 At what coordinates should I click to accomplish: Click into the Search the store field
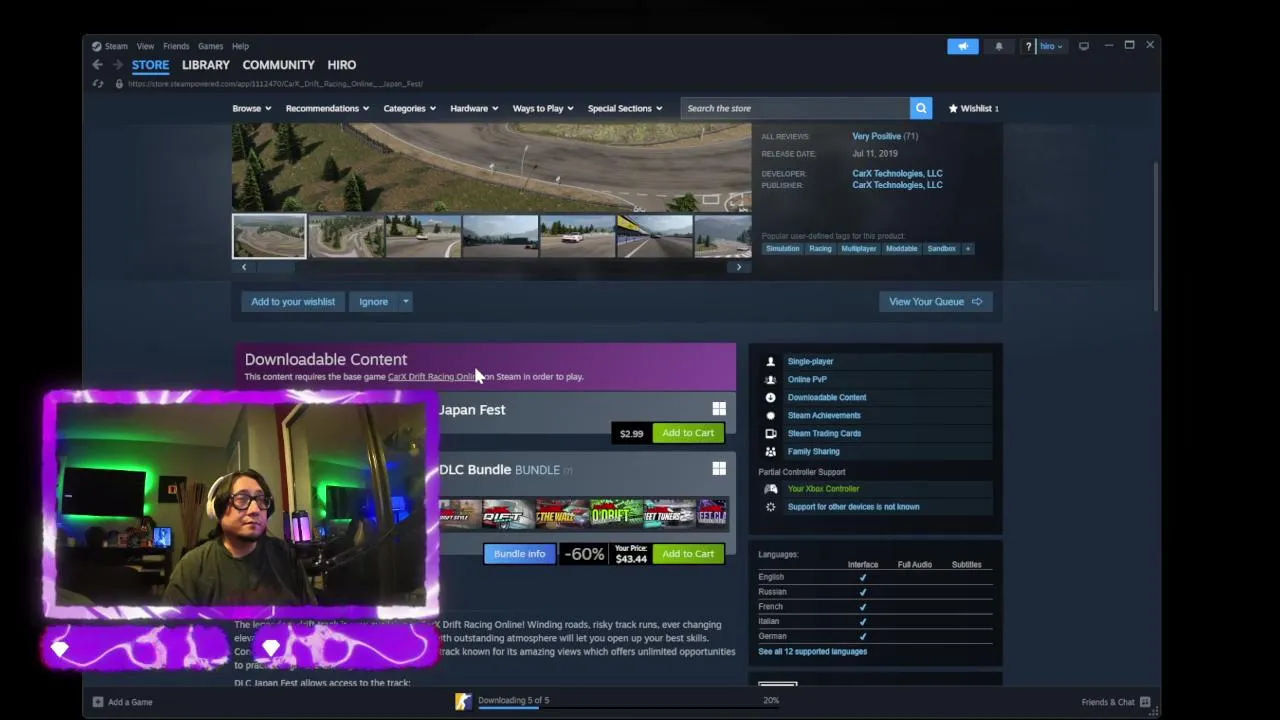(795, 108)
